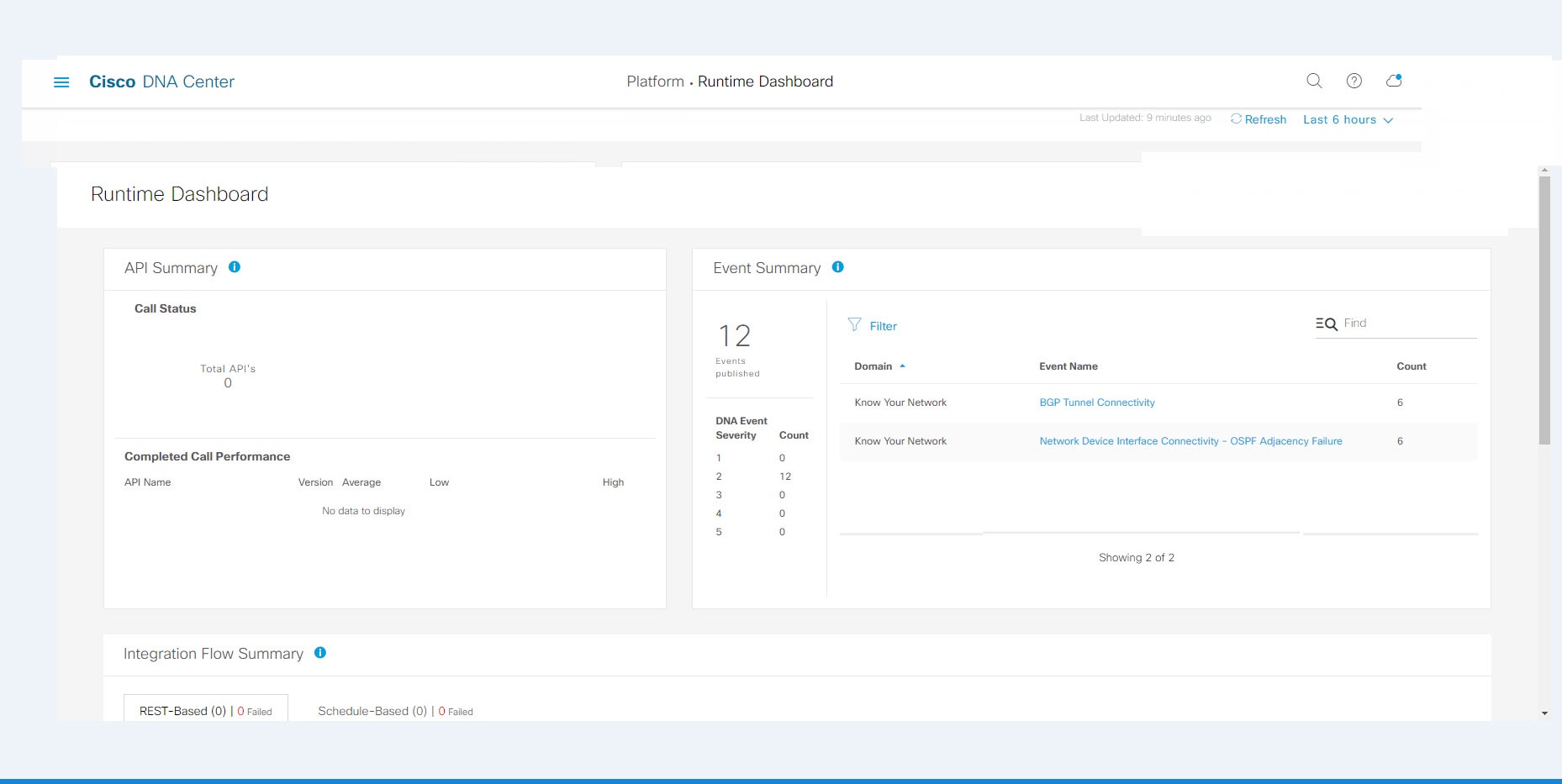The image size is (1562, 784).
Task: Click the Platform breadcrumb
Action: click(x=655, y=82)
